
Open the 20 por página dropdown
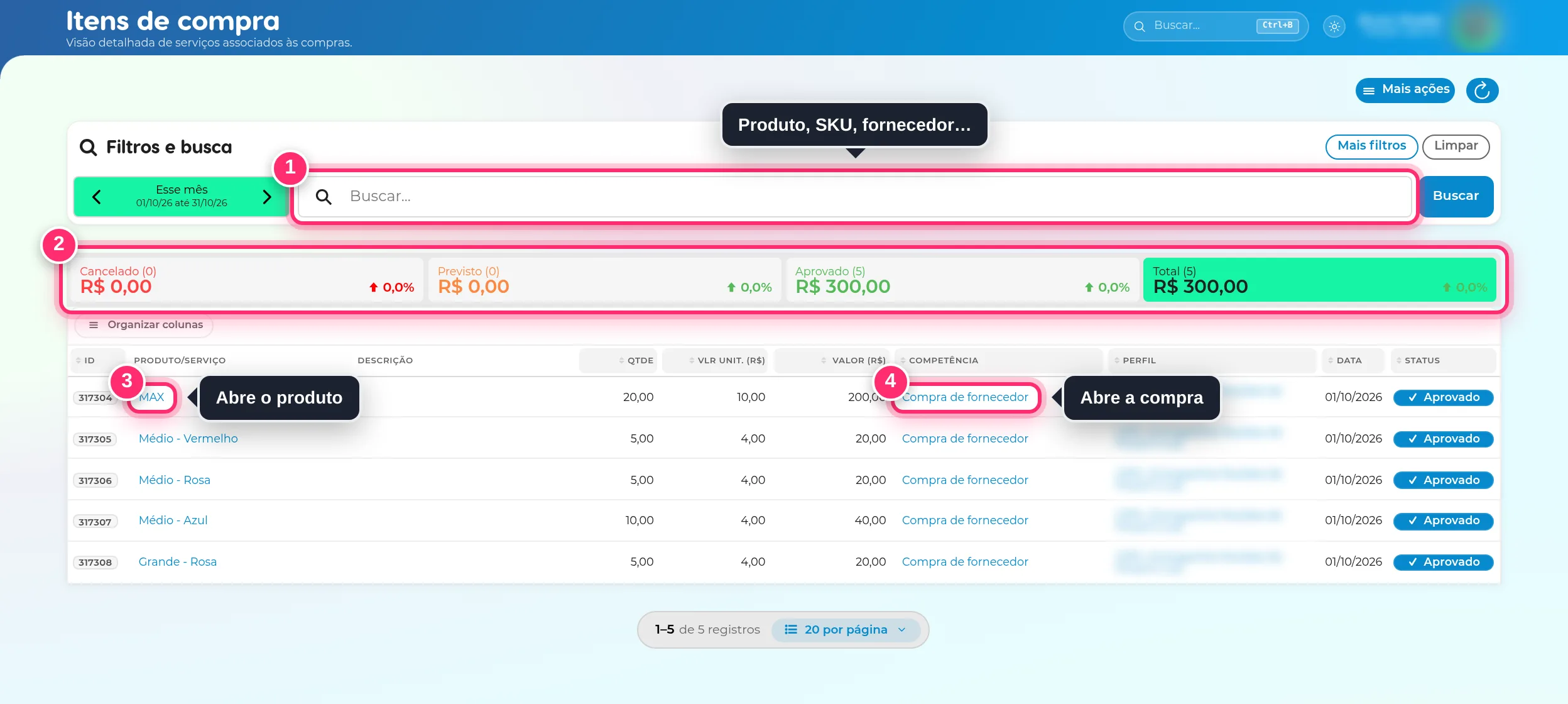[x=846, y=630]
